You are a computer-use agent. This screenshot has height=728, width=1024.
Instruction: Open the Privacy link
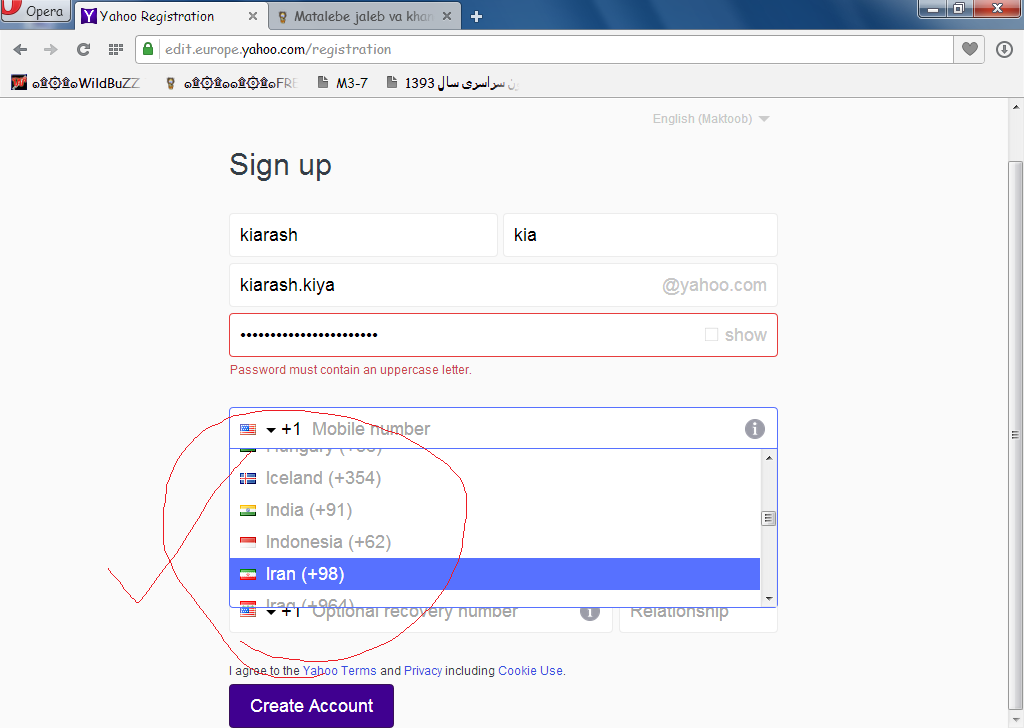click(423, 671)
